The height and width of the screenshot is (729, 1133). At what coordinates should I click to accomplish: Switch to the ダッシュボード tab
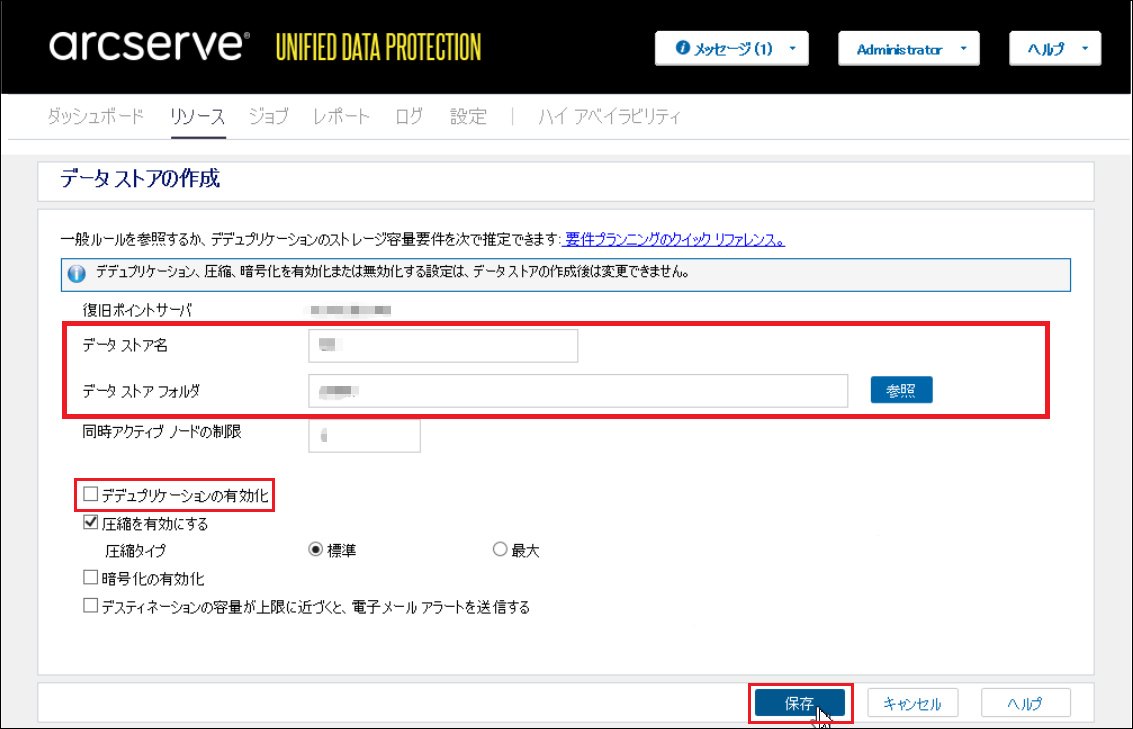(x=96, y=117)
